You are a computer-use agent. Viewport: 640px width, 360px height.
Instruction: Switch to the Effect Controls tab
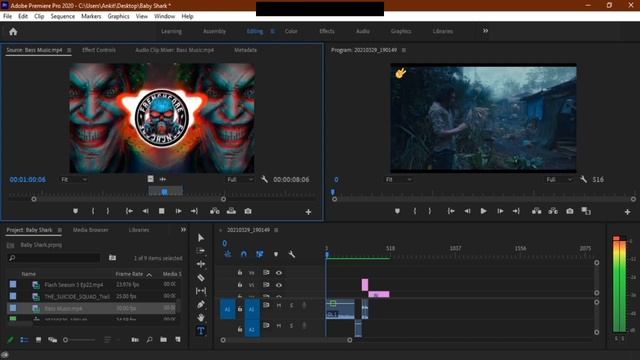click(99, 50)
